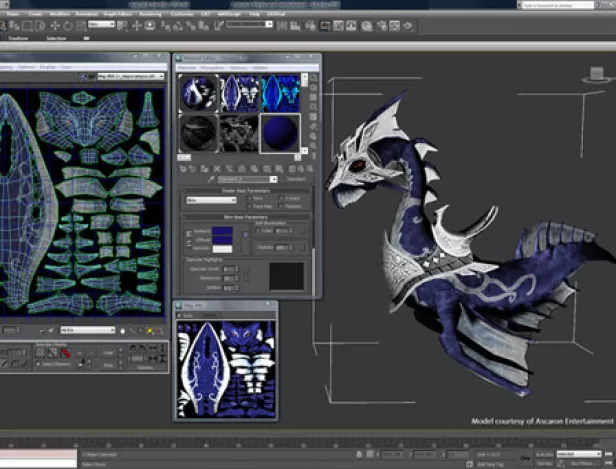Screen dimensions: 616x469
Task: Click the Ambient color swatch
Action: 222,231
